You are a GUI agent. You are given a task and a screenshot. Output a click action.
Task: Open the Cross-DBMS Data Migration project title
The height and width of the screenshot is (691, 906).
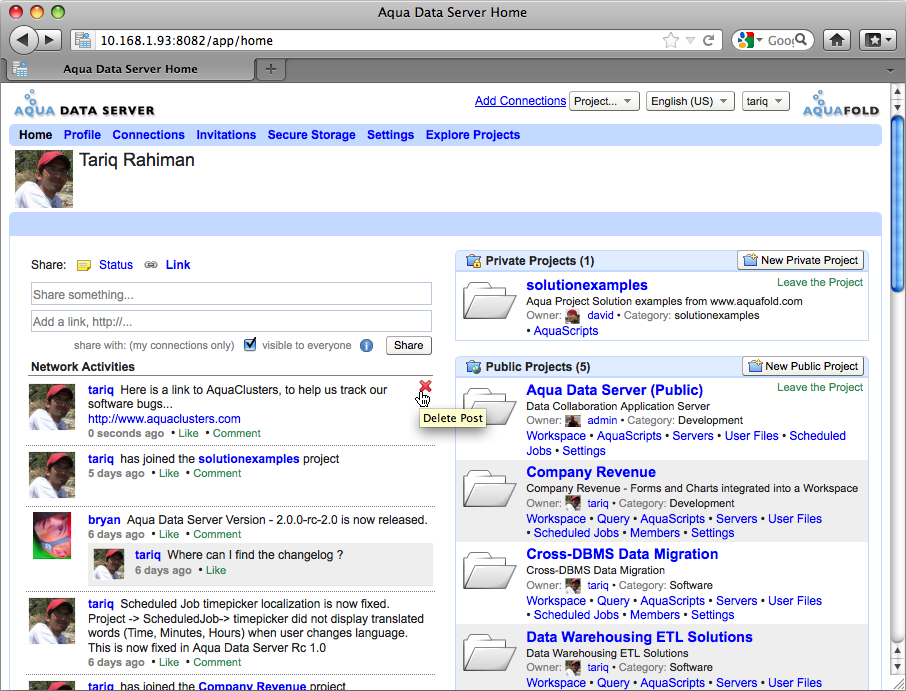pyautogui.click(x=622, y=553)
